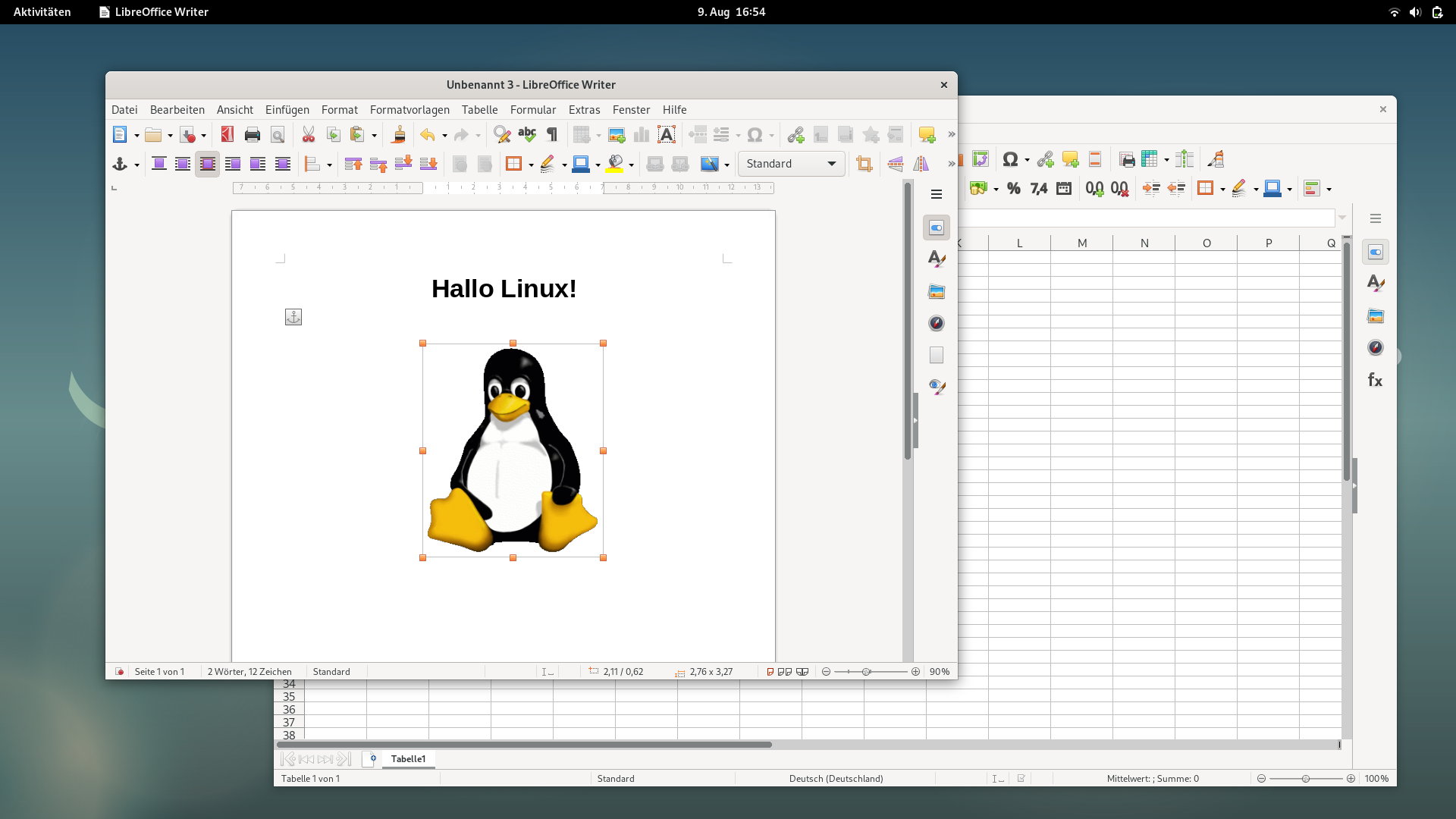Clone formatting with the paintbrush icon

(398, 135)
